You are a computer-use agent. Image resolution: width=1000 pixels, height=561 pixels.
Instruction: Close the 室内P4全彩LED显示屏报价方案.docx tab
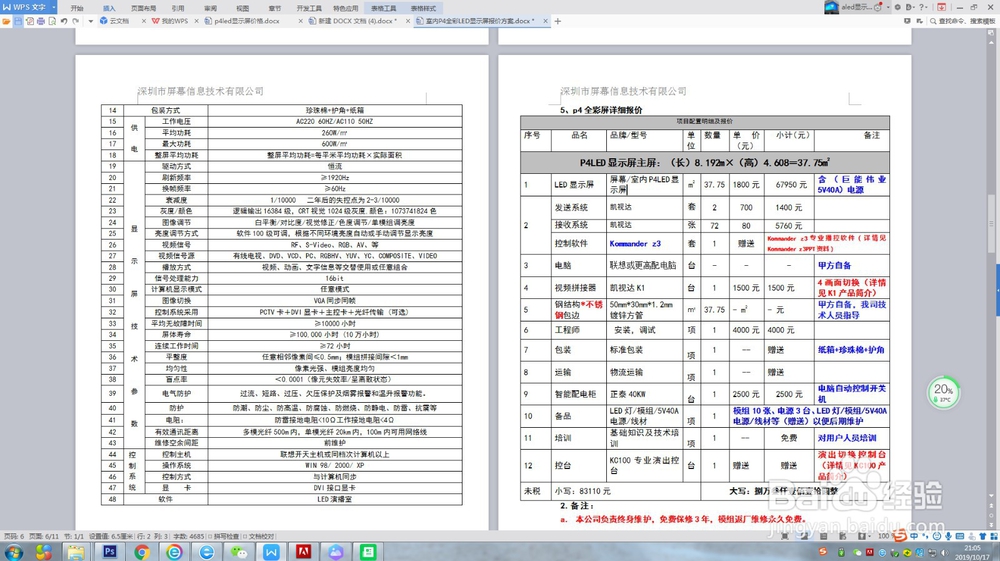coord(545,21)
